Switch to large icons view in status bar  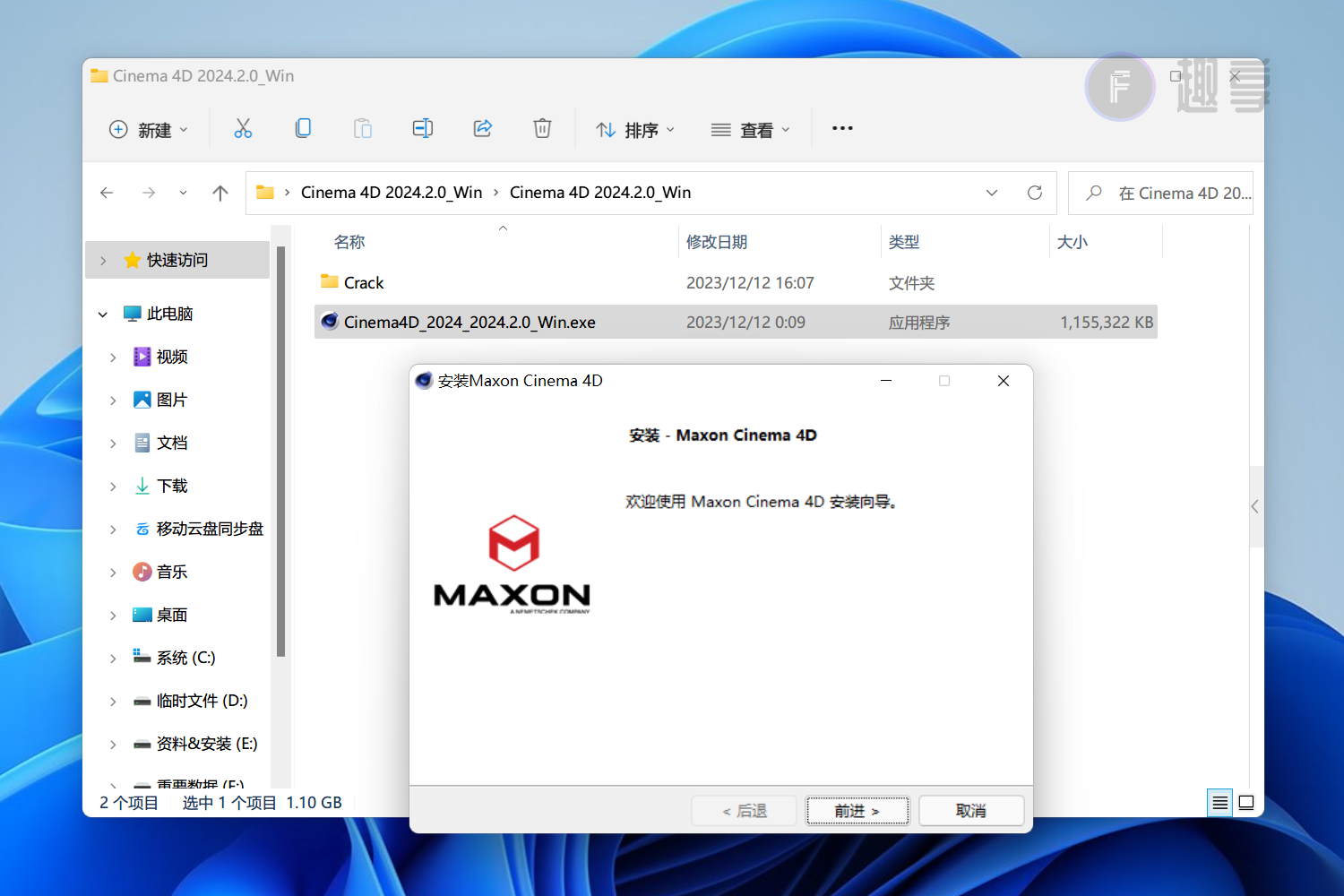coord(1245,803)
